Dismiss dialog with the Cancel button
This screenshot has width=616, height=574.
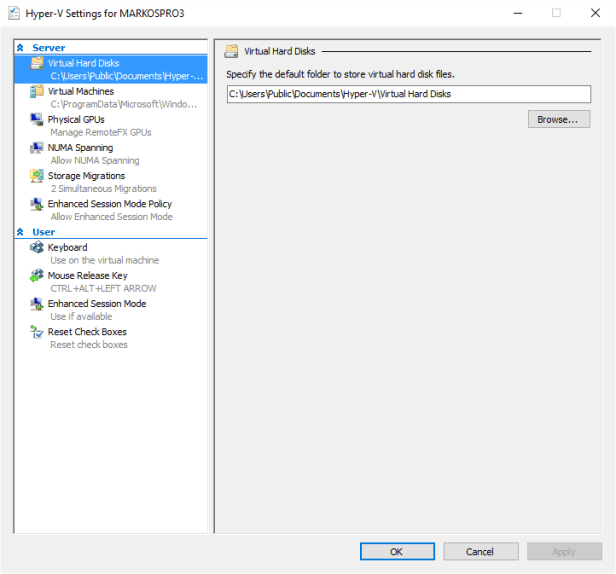point(480,551)
